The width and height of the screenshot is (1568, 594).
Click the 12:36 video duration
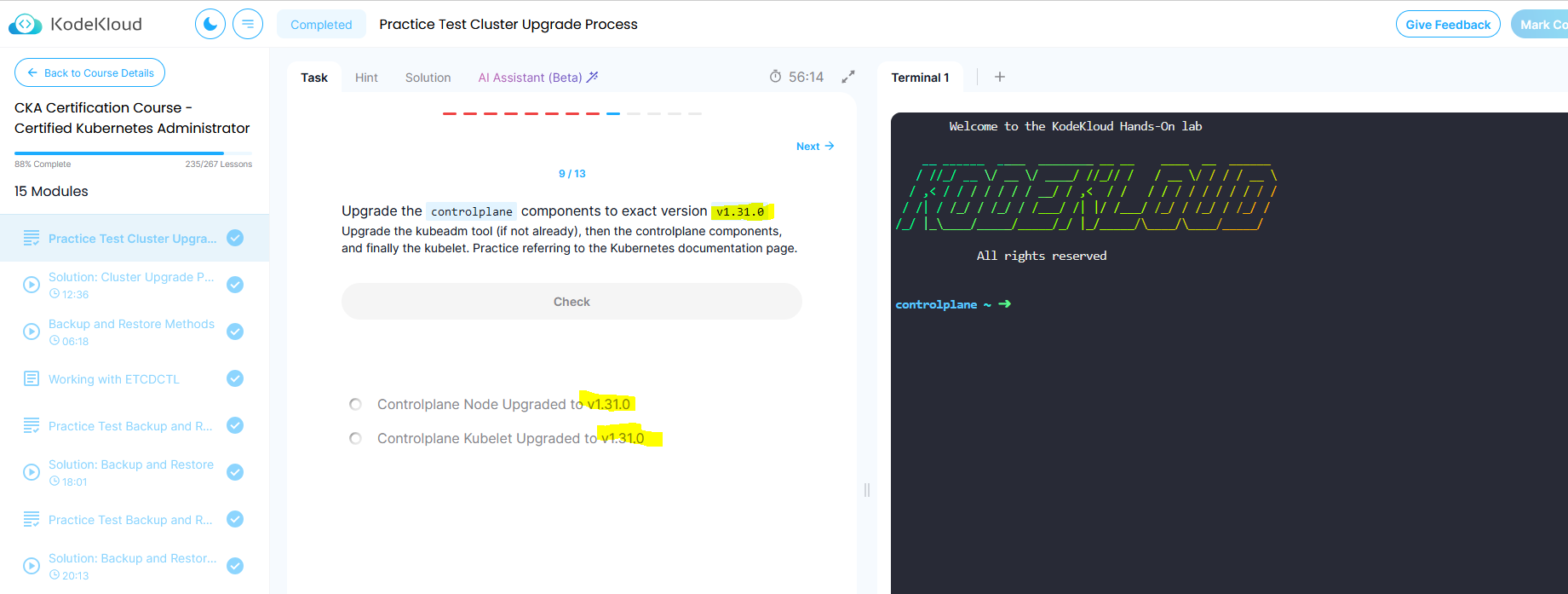pos(69,294)
